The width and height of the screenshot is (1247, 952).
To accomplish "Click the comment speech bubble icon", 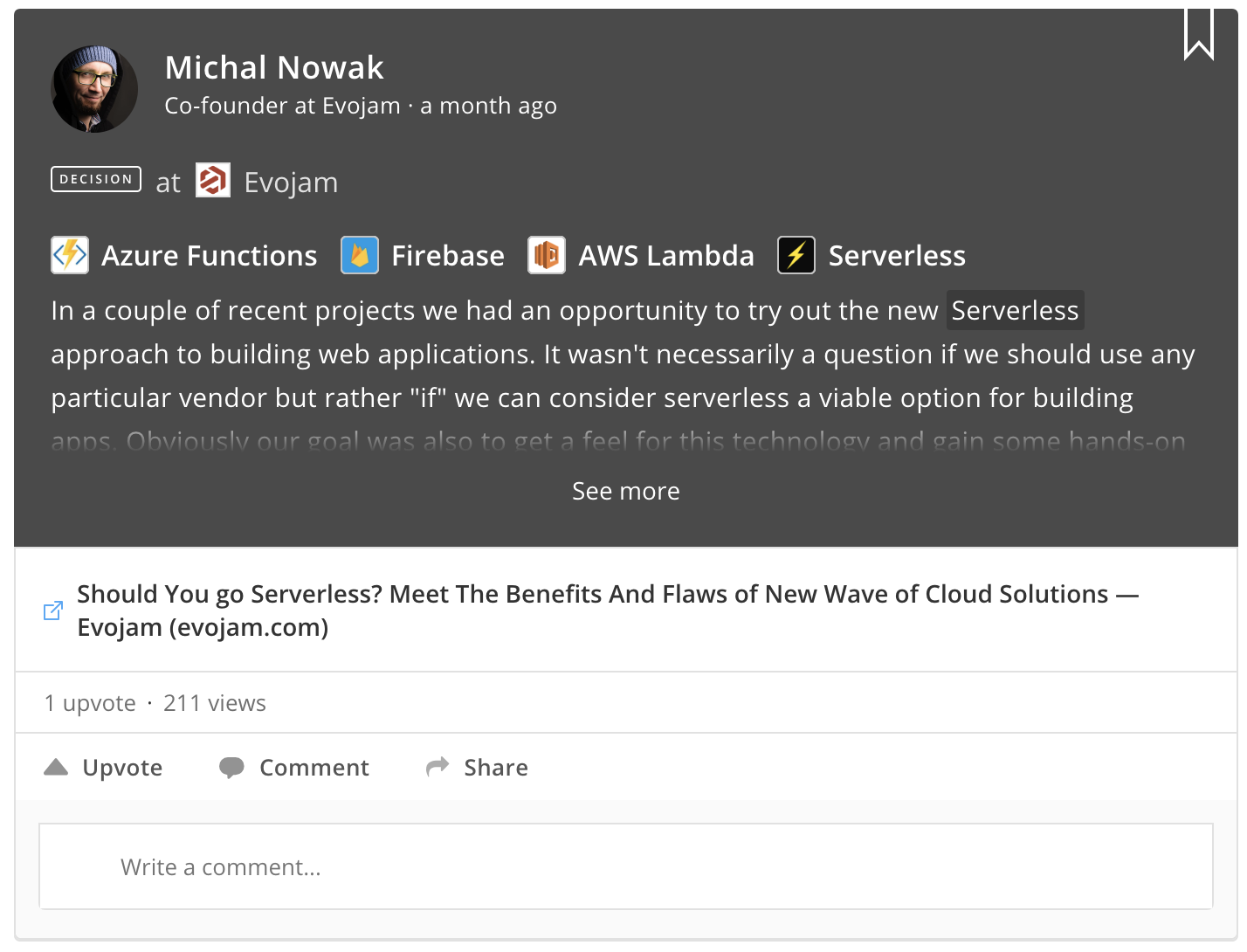I will point(231,768).
